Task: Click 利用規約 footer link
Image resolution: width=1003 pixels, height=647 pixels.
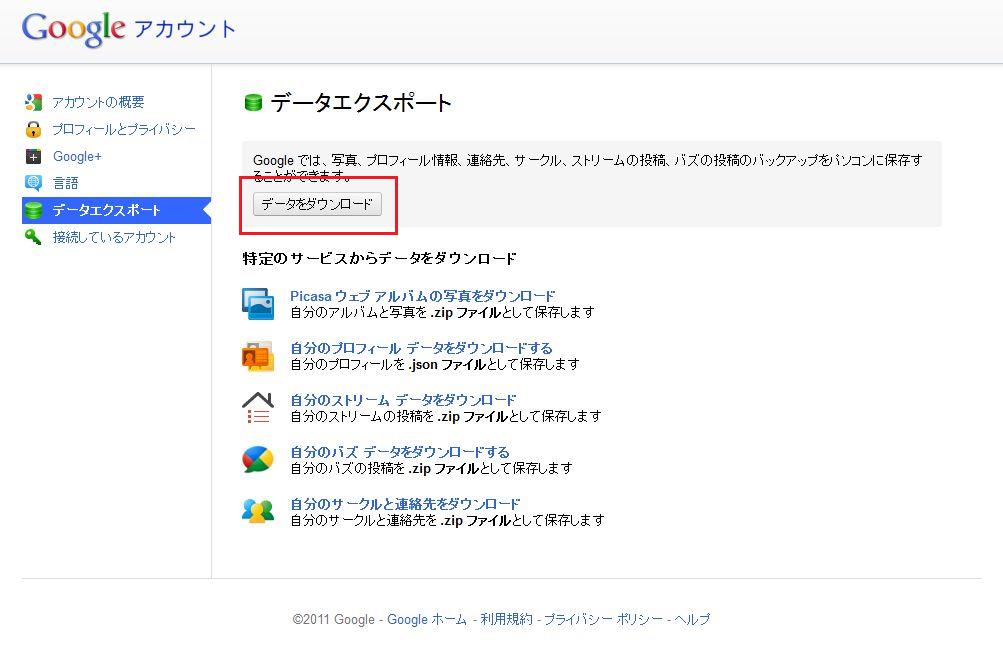Action: [507, 619]
